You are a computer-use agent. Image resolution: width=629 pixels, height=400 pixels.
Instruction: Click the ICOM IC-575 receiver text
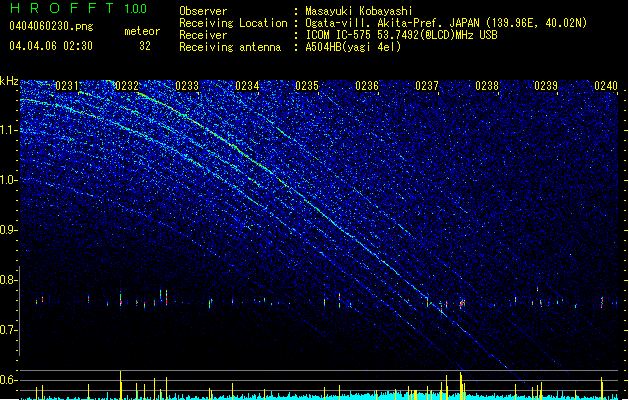[402, 35]
